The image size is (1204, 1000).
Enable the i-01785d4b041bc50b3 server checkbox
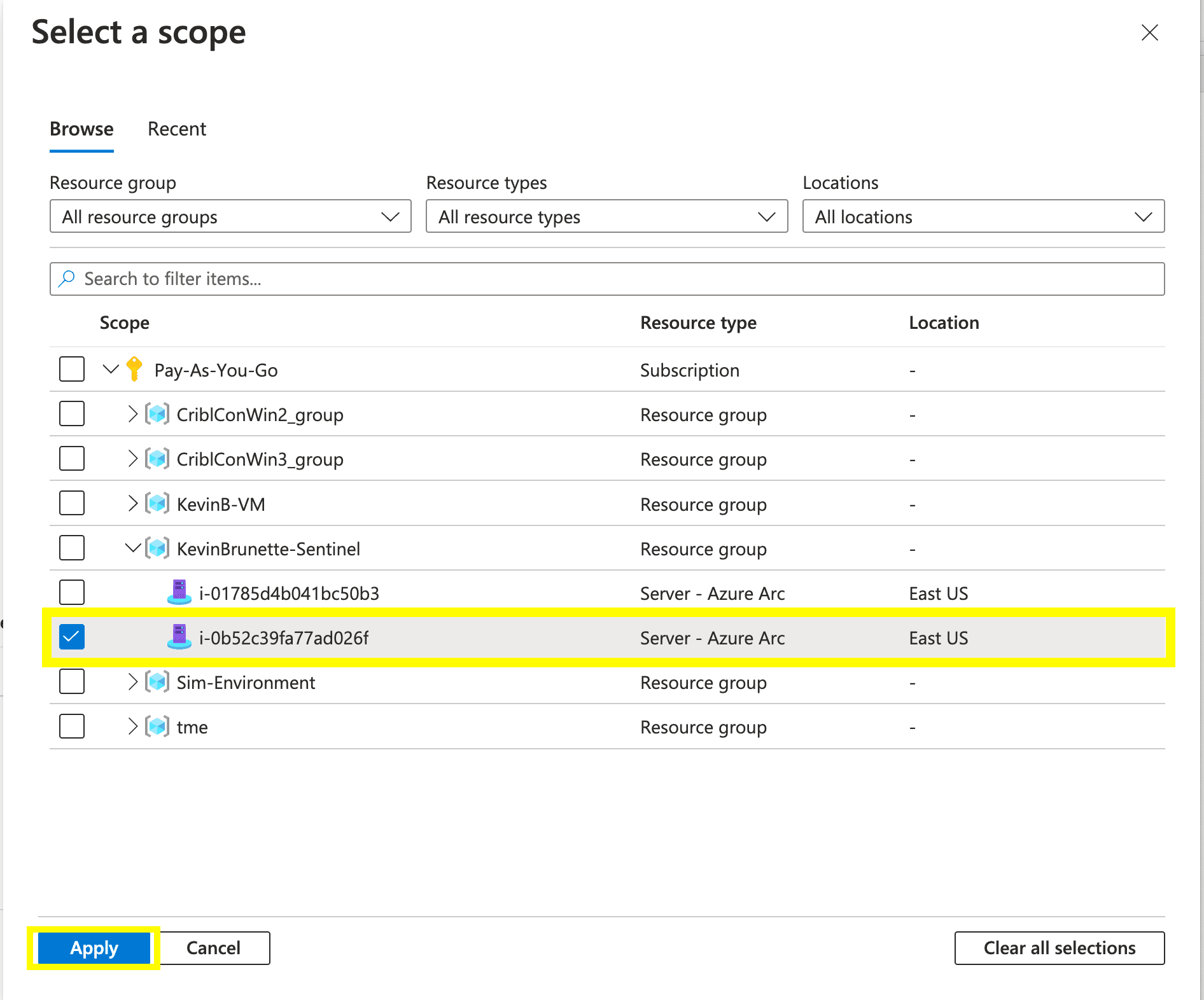tap(72, 592)
